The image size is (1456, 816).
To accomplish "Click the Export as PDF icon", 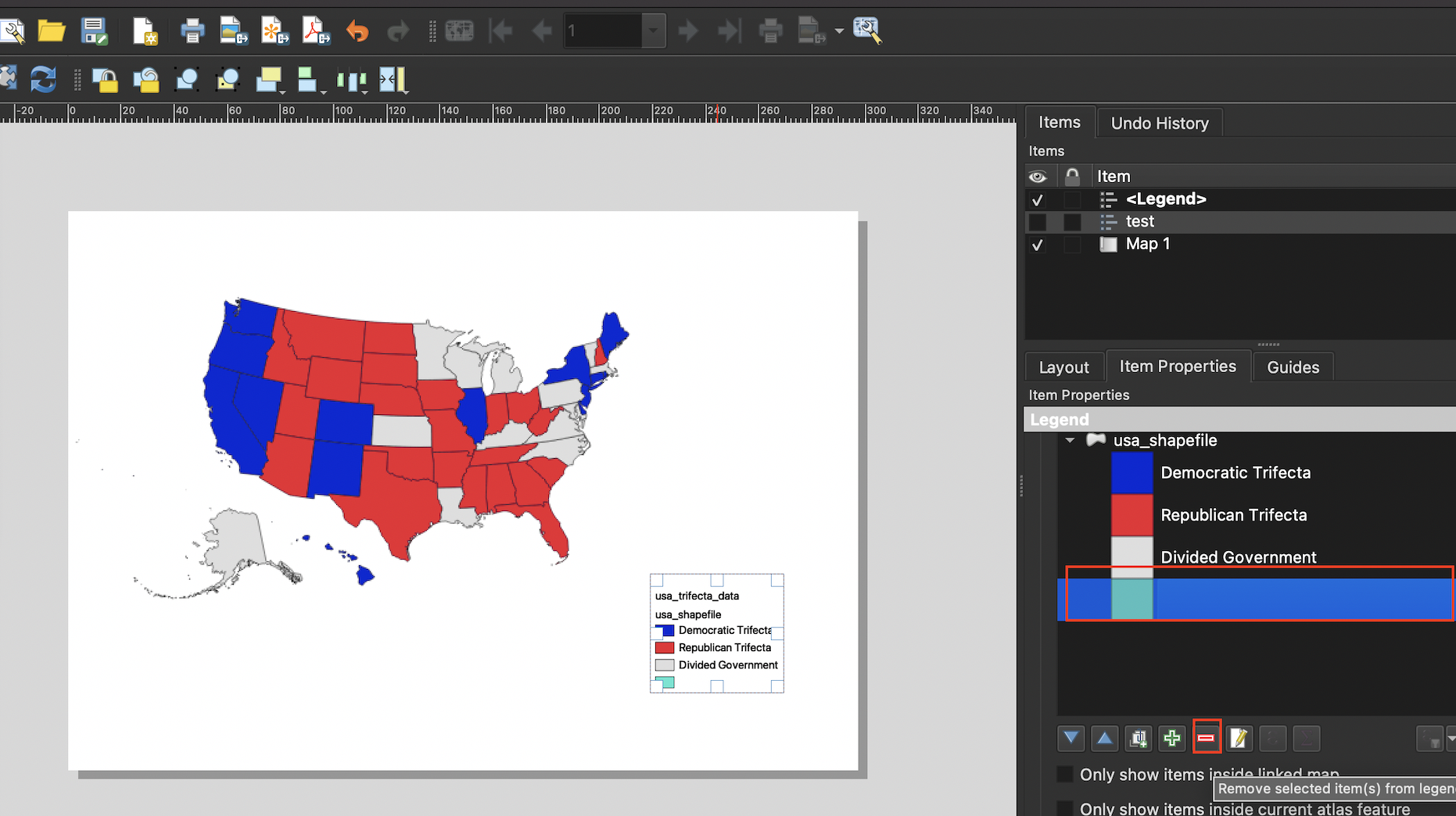I will [316, 31].
